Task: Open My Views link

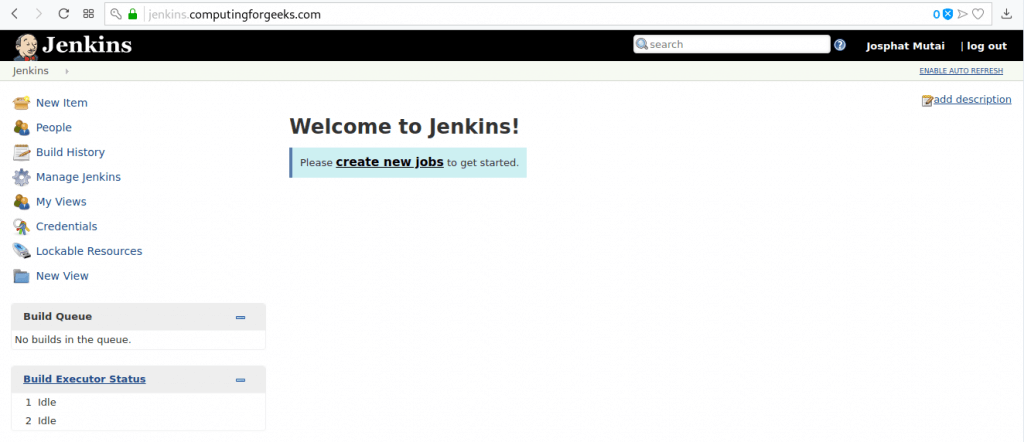Action: point(61,202)
